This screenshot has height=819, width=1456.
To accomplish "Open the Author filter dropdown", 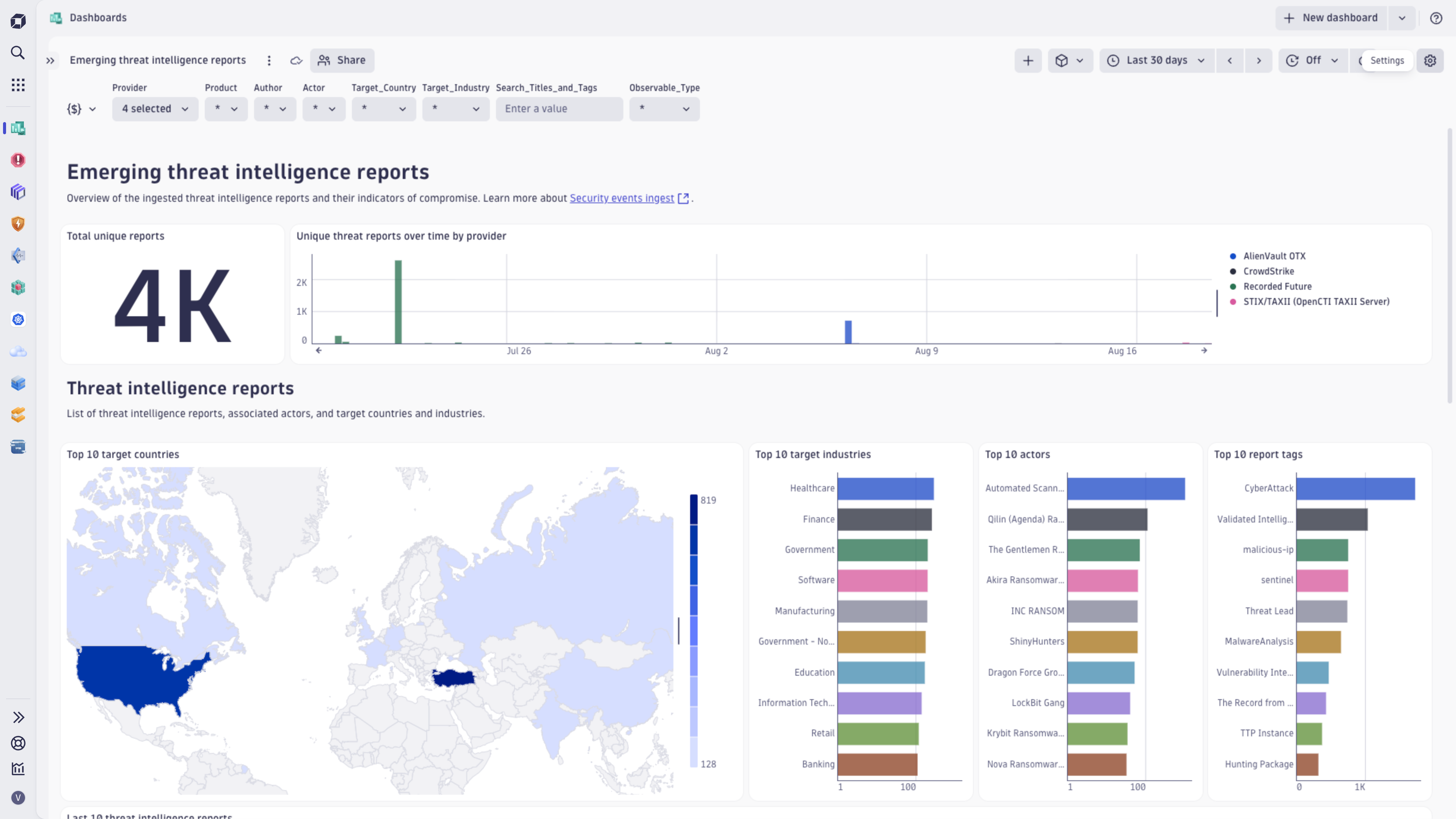I will click(x=275, y=108).
